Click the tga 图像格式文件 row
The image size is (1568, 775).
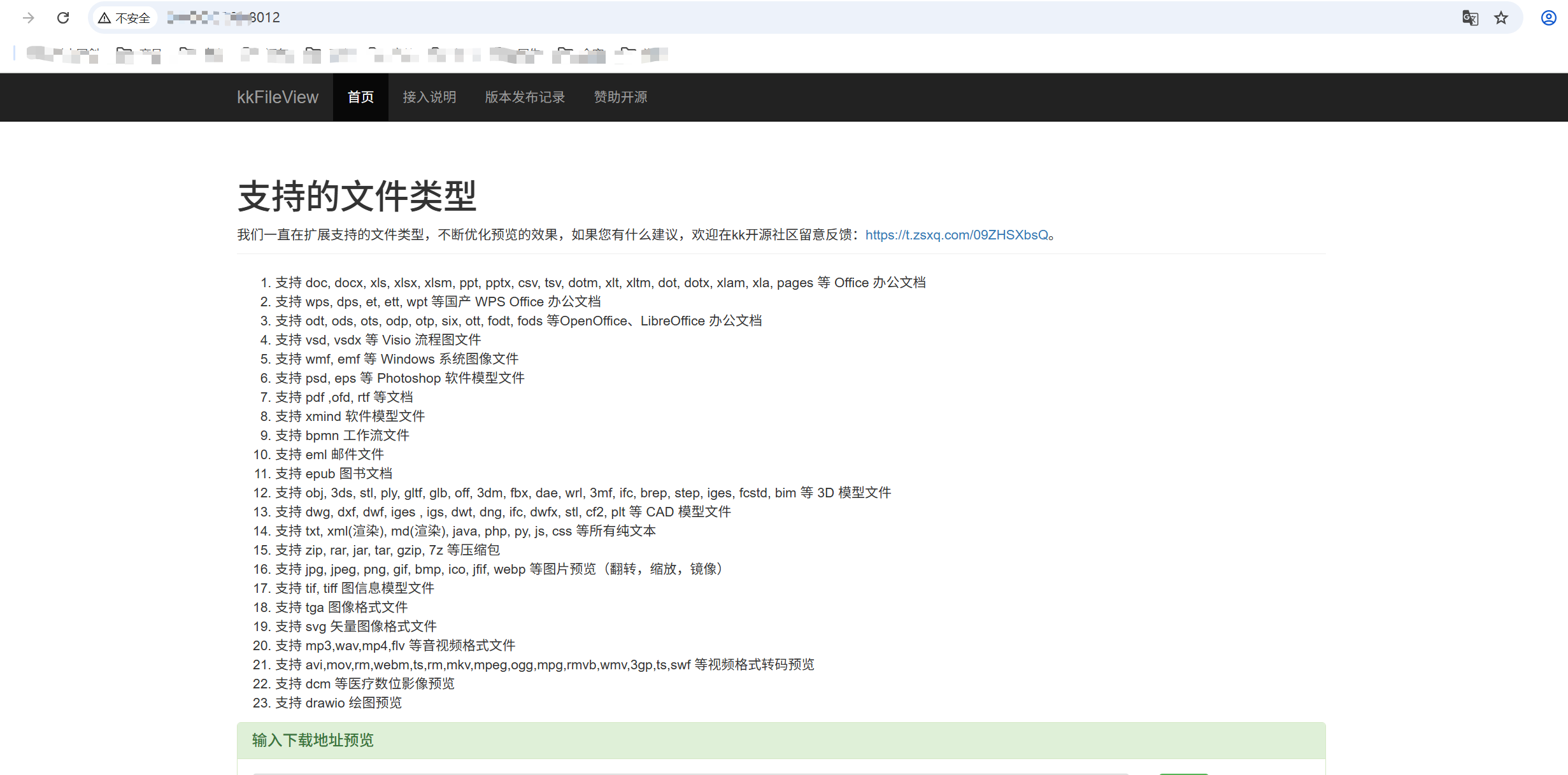pyautogui.click(x=341, y=608)
